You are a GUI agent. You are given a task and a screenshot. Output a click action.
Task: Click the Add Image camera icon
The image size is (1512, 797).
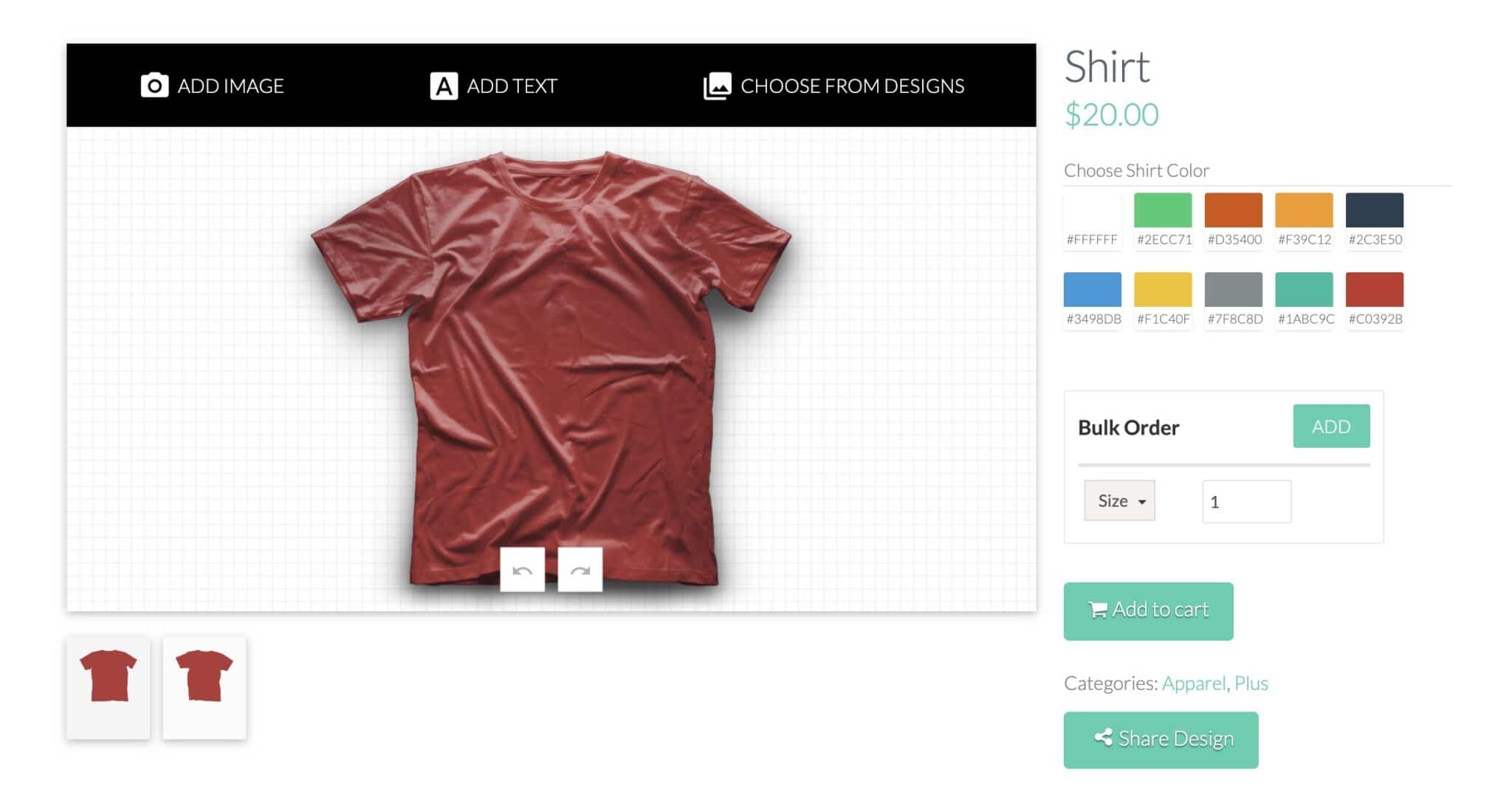click(x=154, y=86)
